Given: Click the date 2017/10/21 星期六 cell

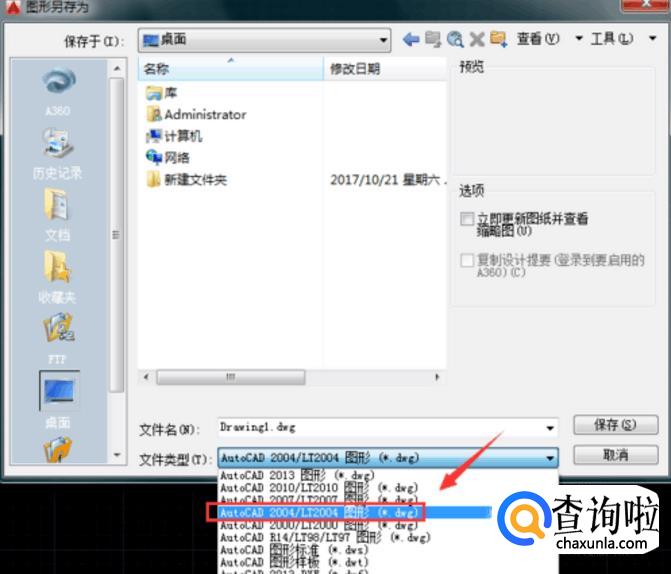Looking at the screenshot, I should 388,180.
